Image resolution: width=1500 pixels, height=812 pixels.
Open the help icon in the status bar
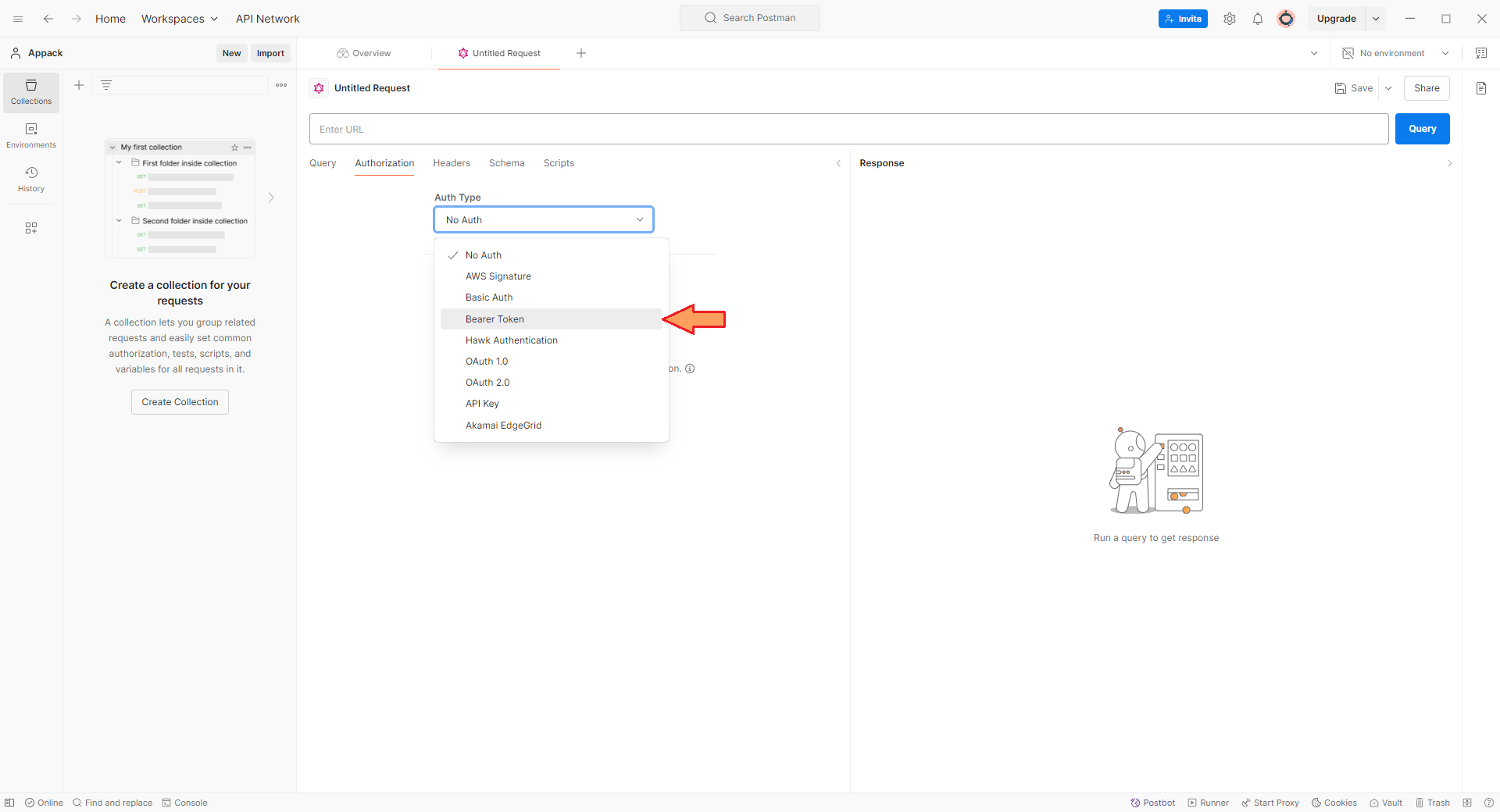[1489, 803]
